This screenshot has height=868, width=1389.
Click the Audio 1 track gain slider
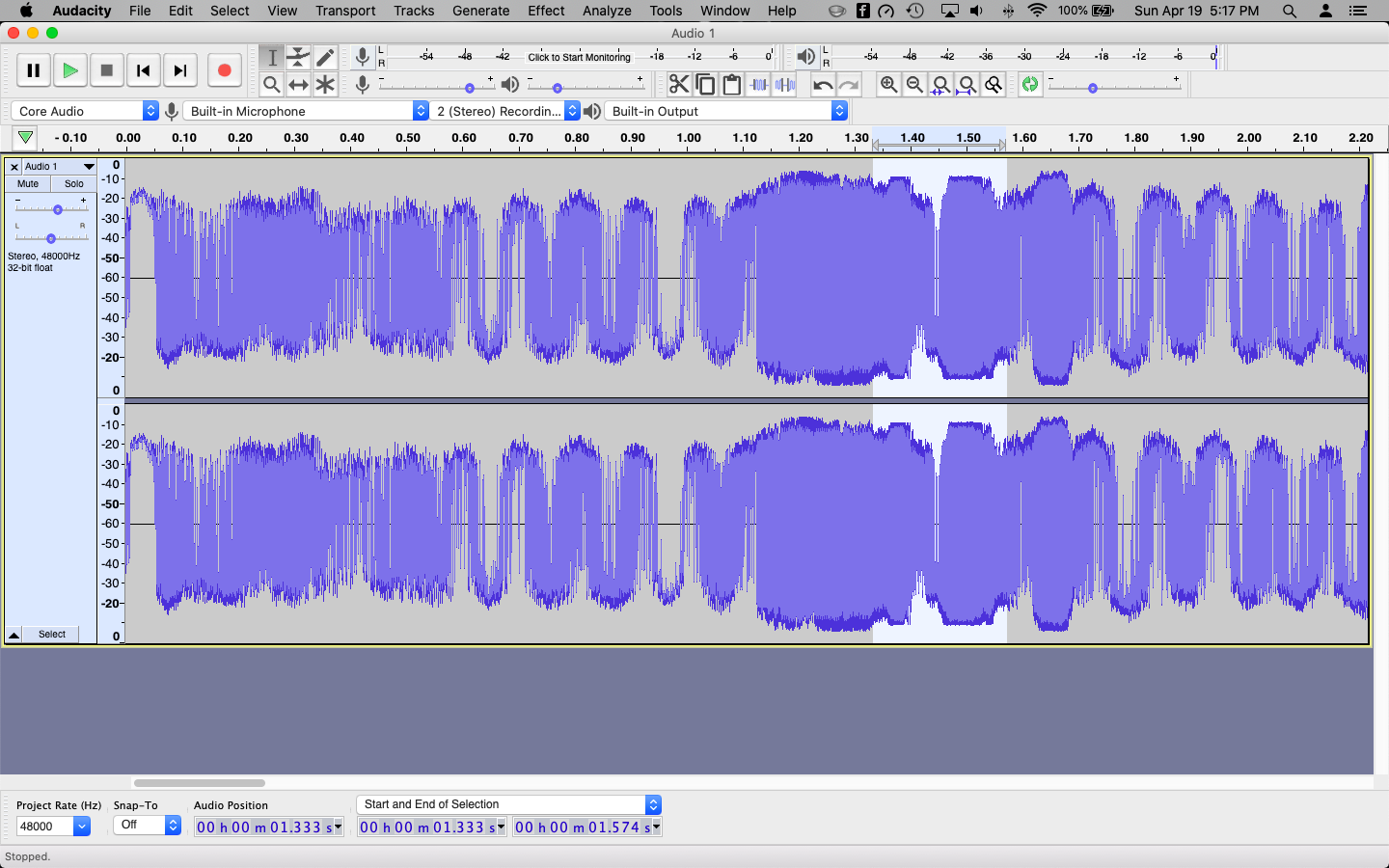point(51,208)
